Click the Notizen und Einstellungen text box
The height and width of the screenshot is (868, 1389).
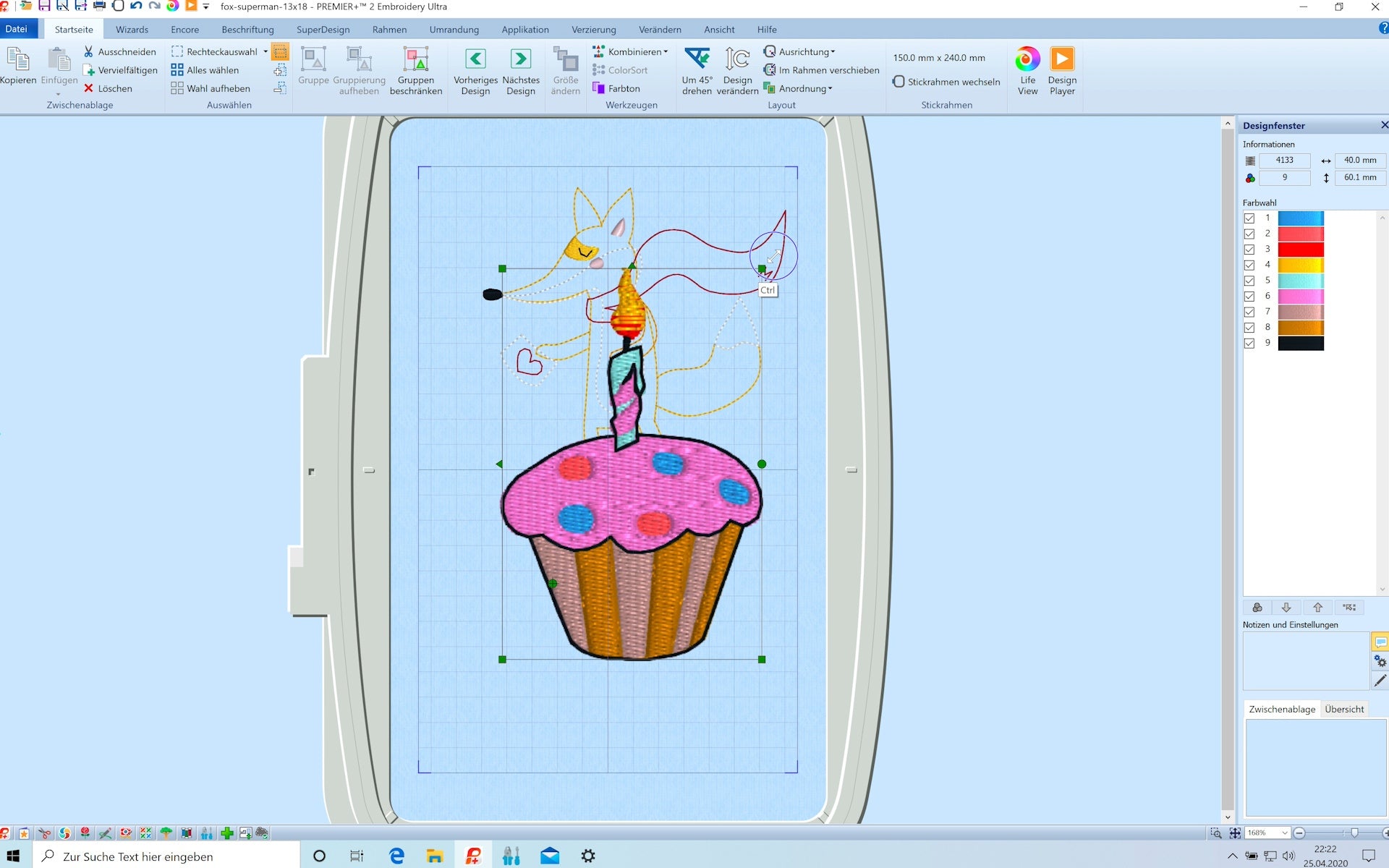(x=1306, y=661)
